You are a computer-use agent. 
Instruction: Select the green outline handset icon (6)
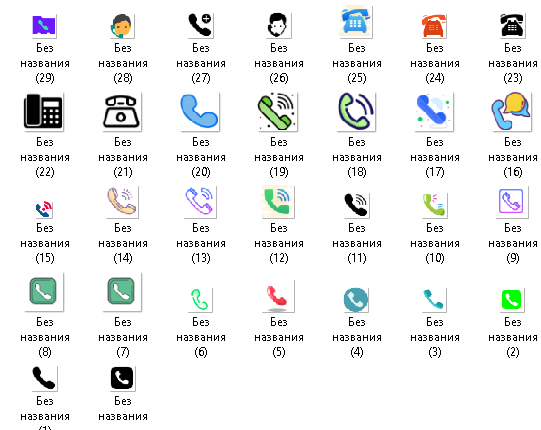200,300
